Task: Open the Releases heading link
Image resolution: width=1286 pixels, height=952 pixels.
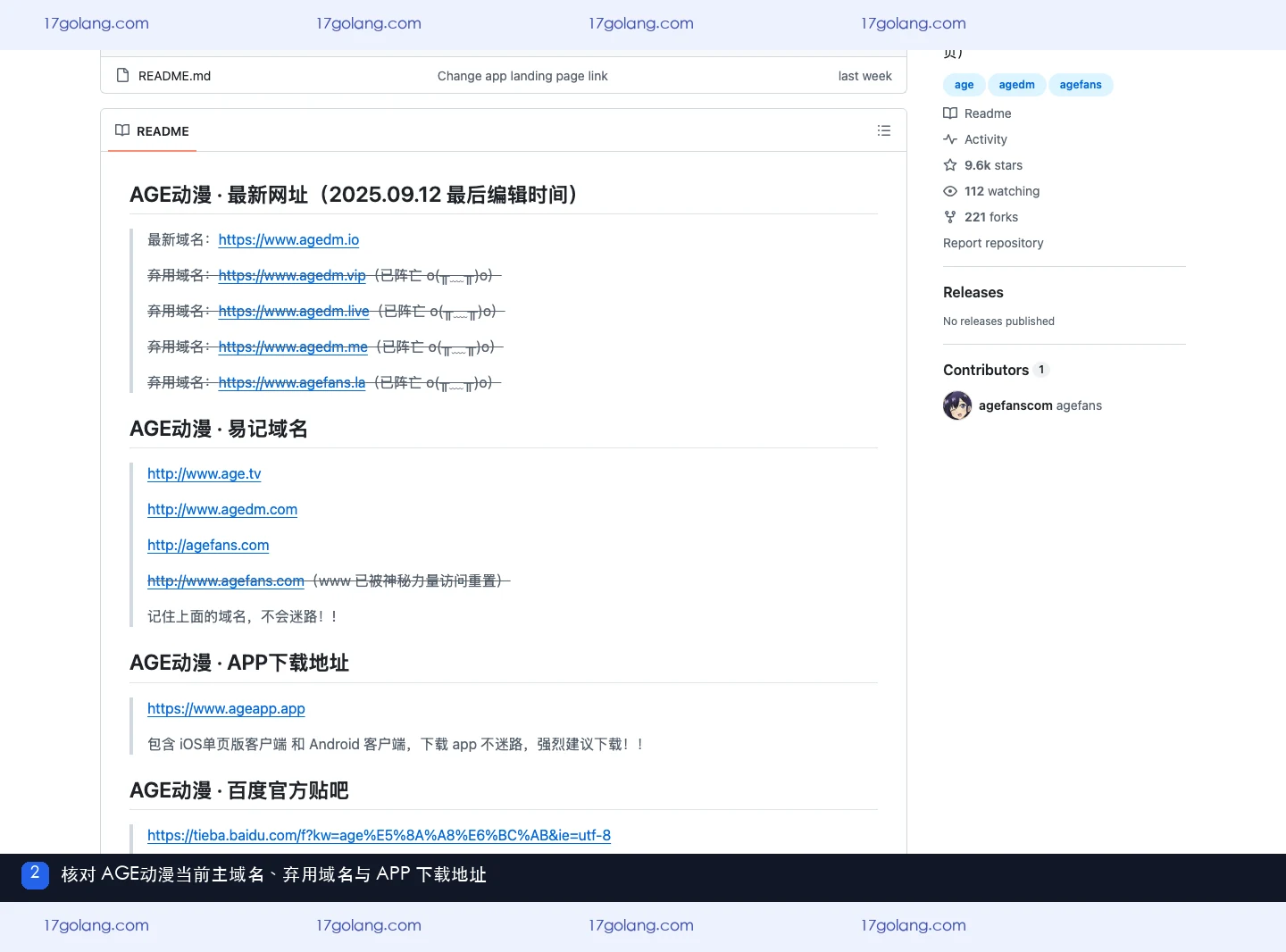Action: 973,292
